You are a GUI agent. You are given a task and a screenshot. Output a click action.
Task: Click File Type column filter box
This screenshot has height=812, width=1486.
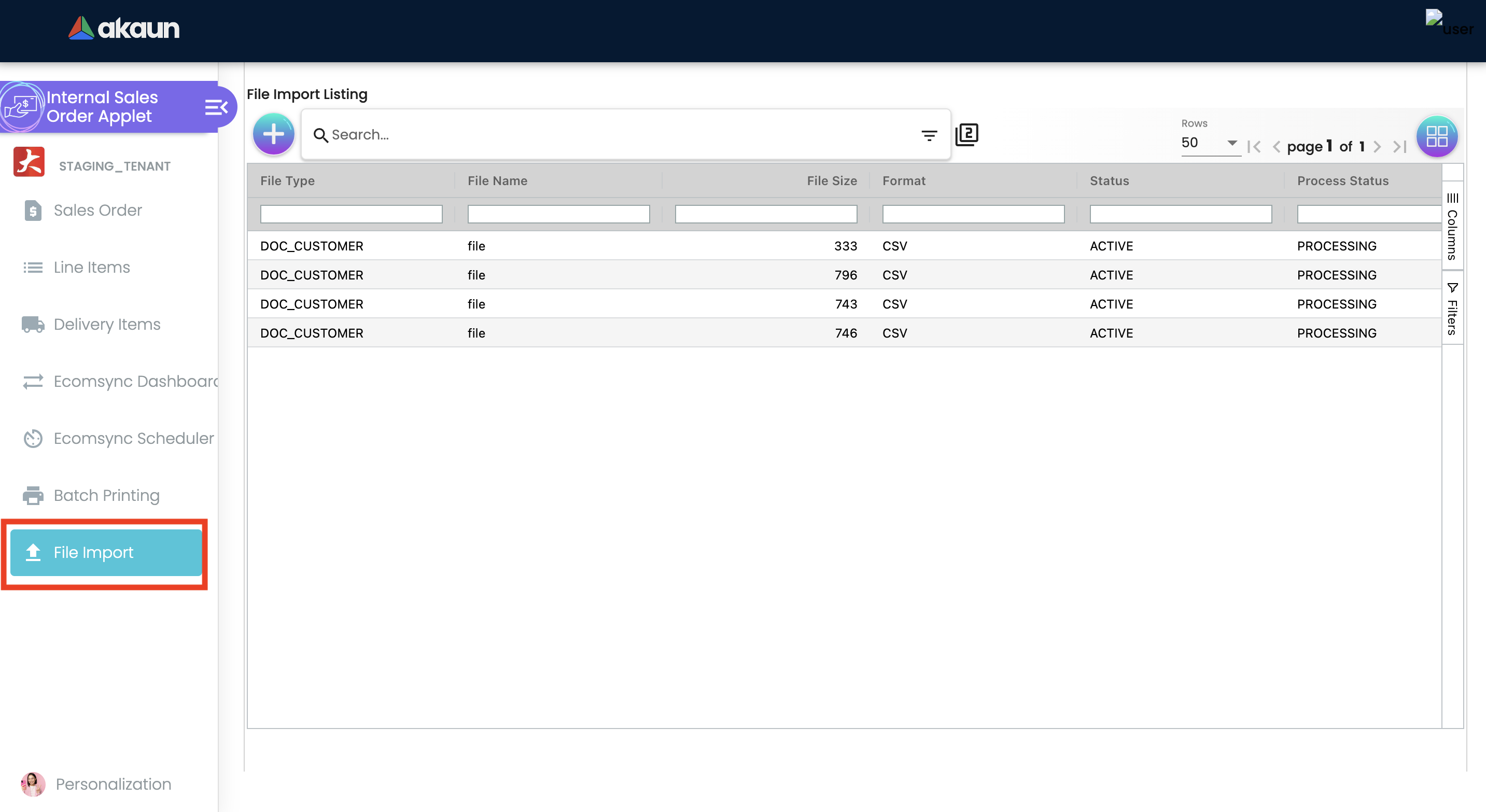pyautogui.click(x=351, y=214)
